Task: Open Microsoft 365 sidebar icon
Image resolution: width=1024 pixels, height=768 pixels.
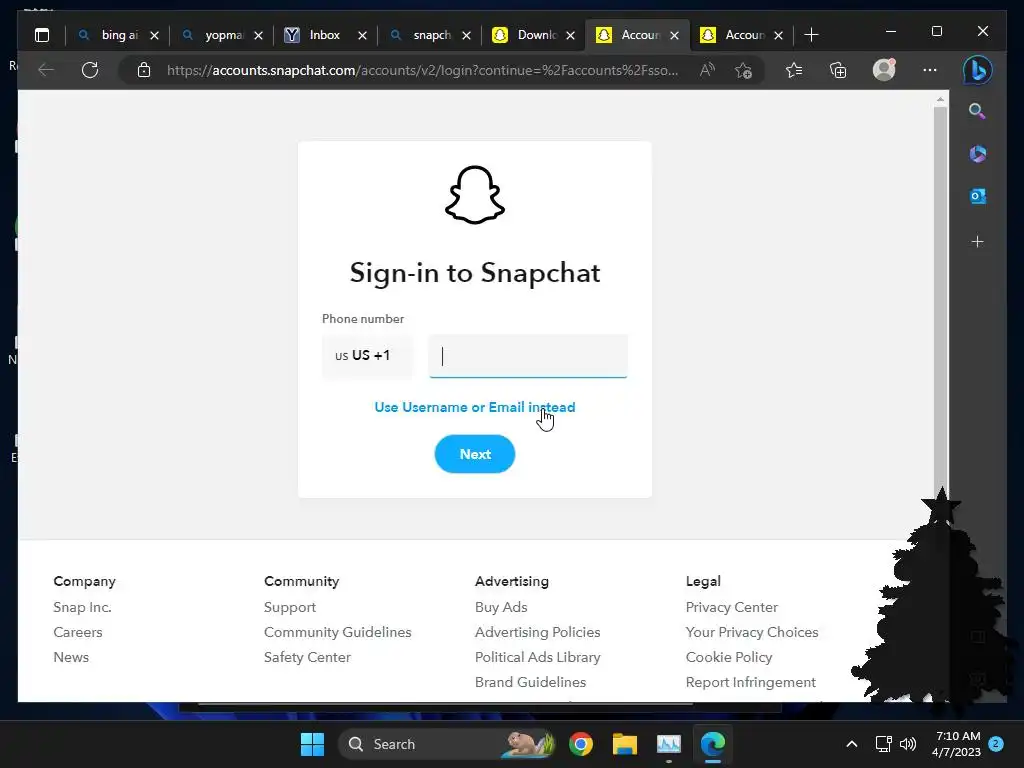Action: 978,154
